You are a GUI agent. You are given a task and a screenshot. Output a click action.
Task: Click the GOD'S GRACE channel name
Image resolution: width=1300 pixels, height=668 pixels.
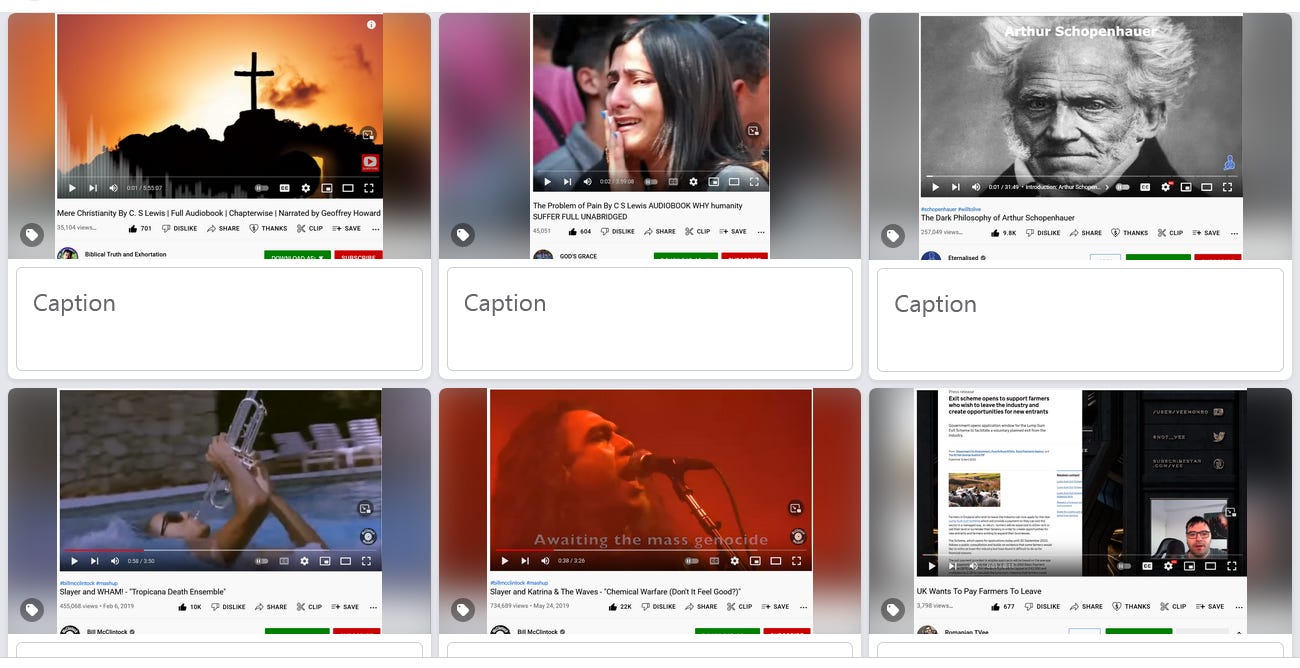[x=580, y=256]
